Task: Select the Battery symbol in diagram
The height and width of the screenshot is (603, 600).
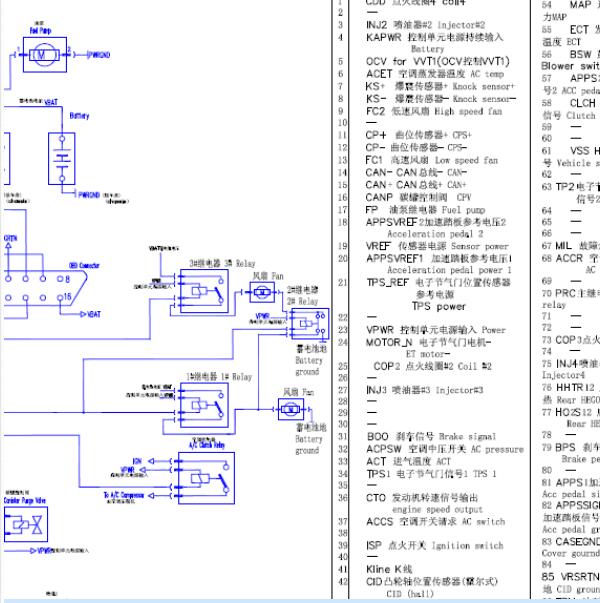Action: click(x=62, y=158)
